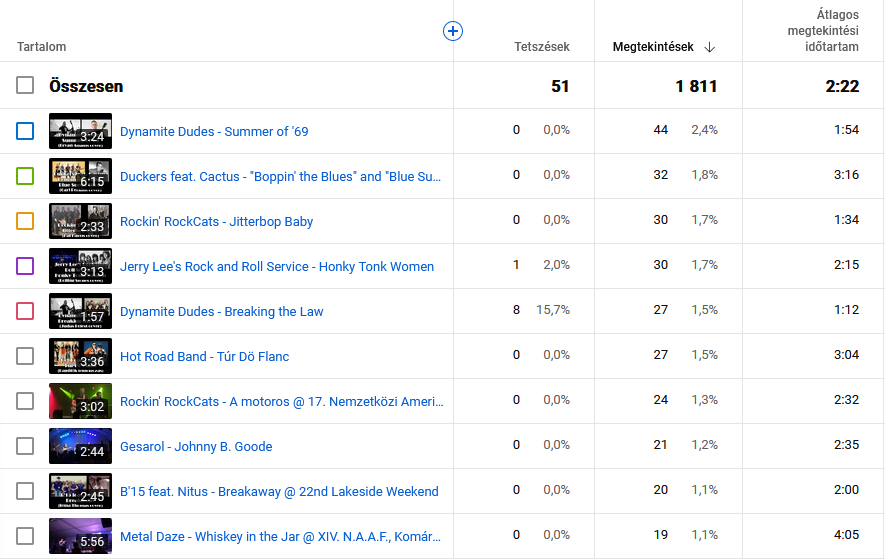Click thumbnail of Hot Road Band video
Screen dimensions: 885x559
(x=80, y=356)
